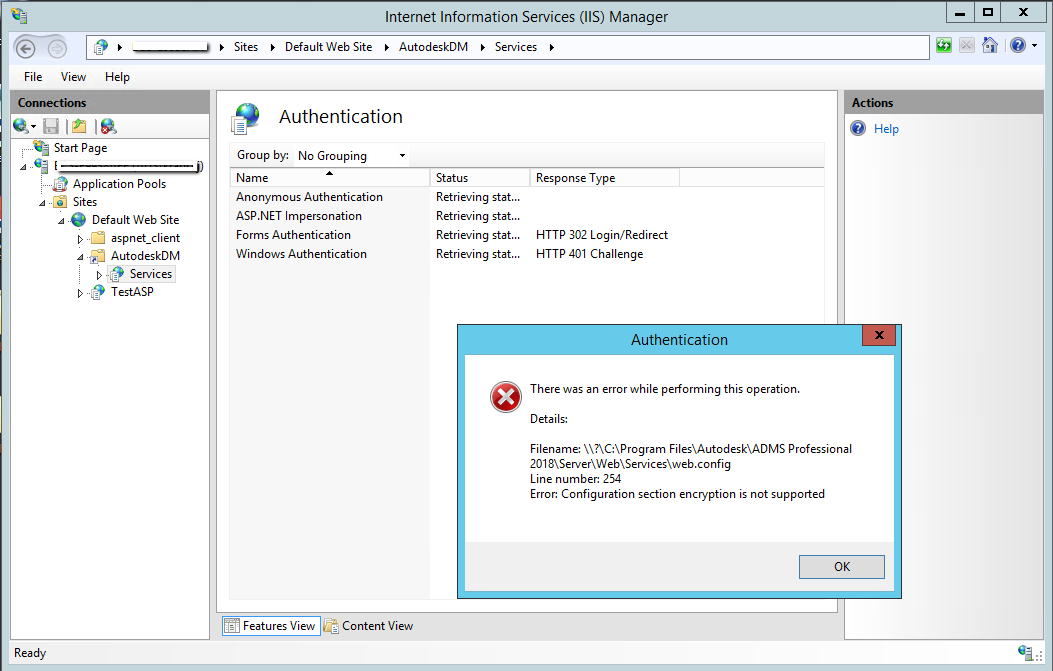Viewport: 1053px width, 671px height.
Task: Collapse the Sites node
Action: [x=42, y=202]
